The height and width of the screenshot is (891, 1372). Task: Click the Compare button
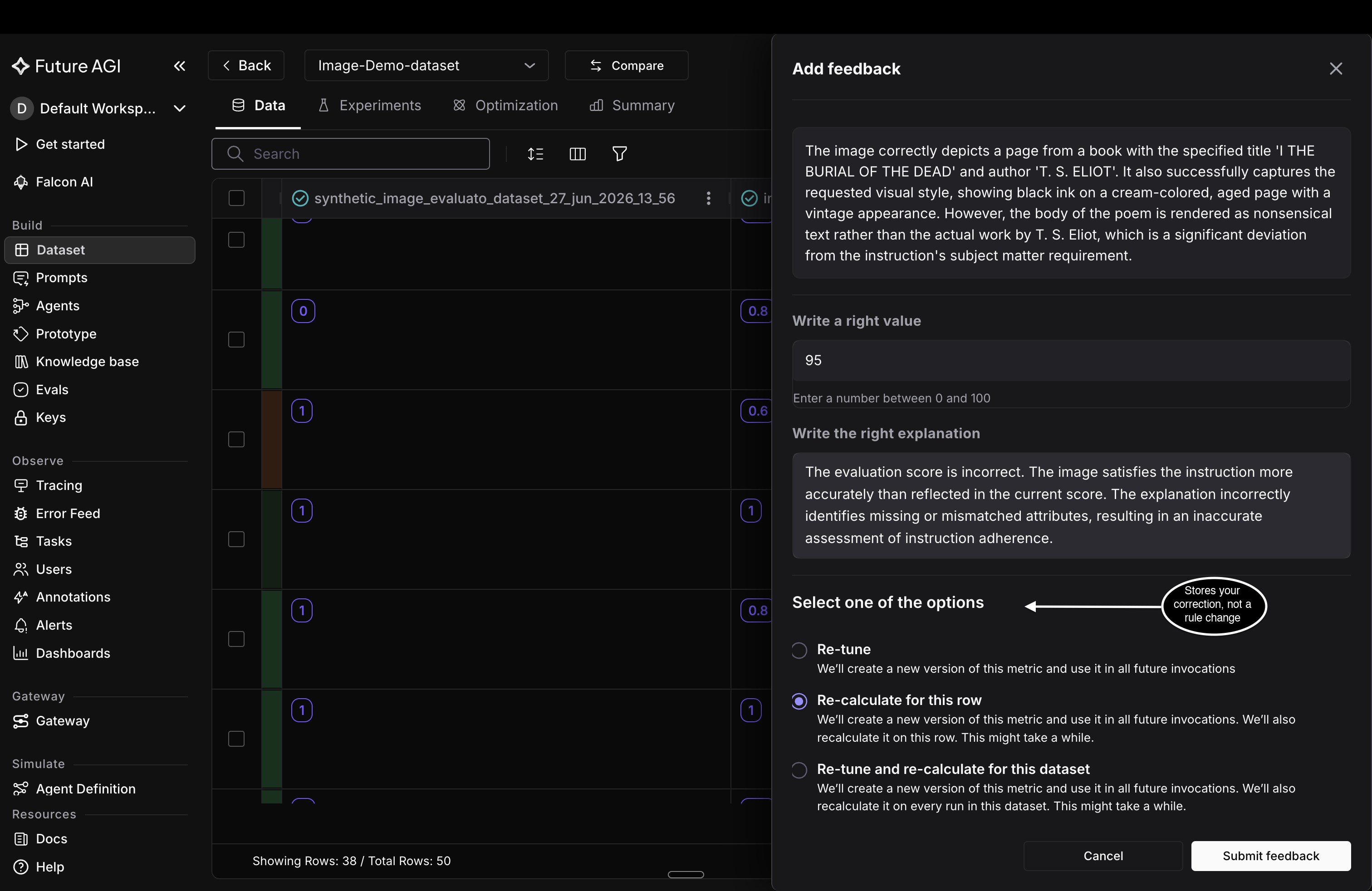pyautogui.click(x=627, y=66)
